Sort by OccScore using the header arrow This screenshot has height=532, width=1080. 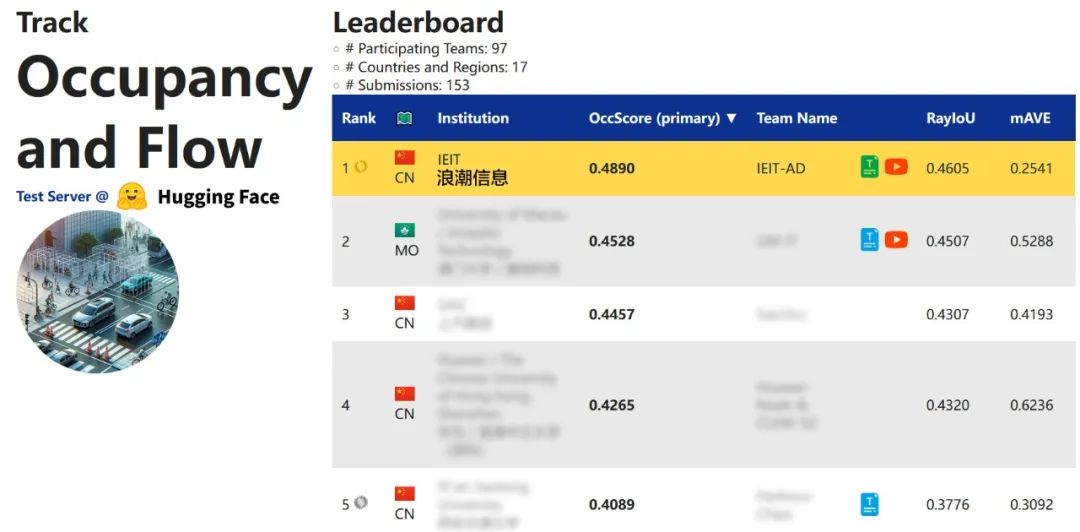(731, 118)
